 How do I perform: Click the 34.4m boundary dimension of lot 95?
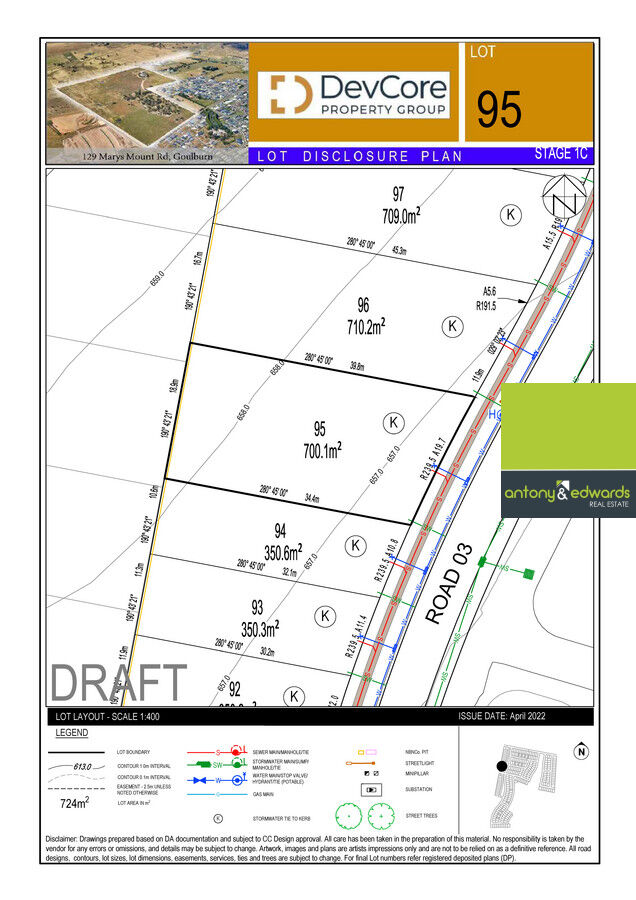312,498
